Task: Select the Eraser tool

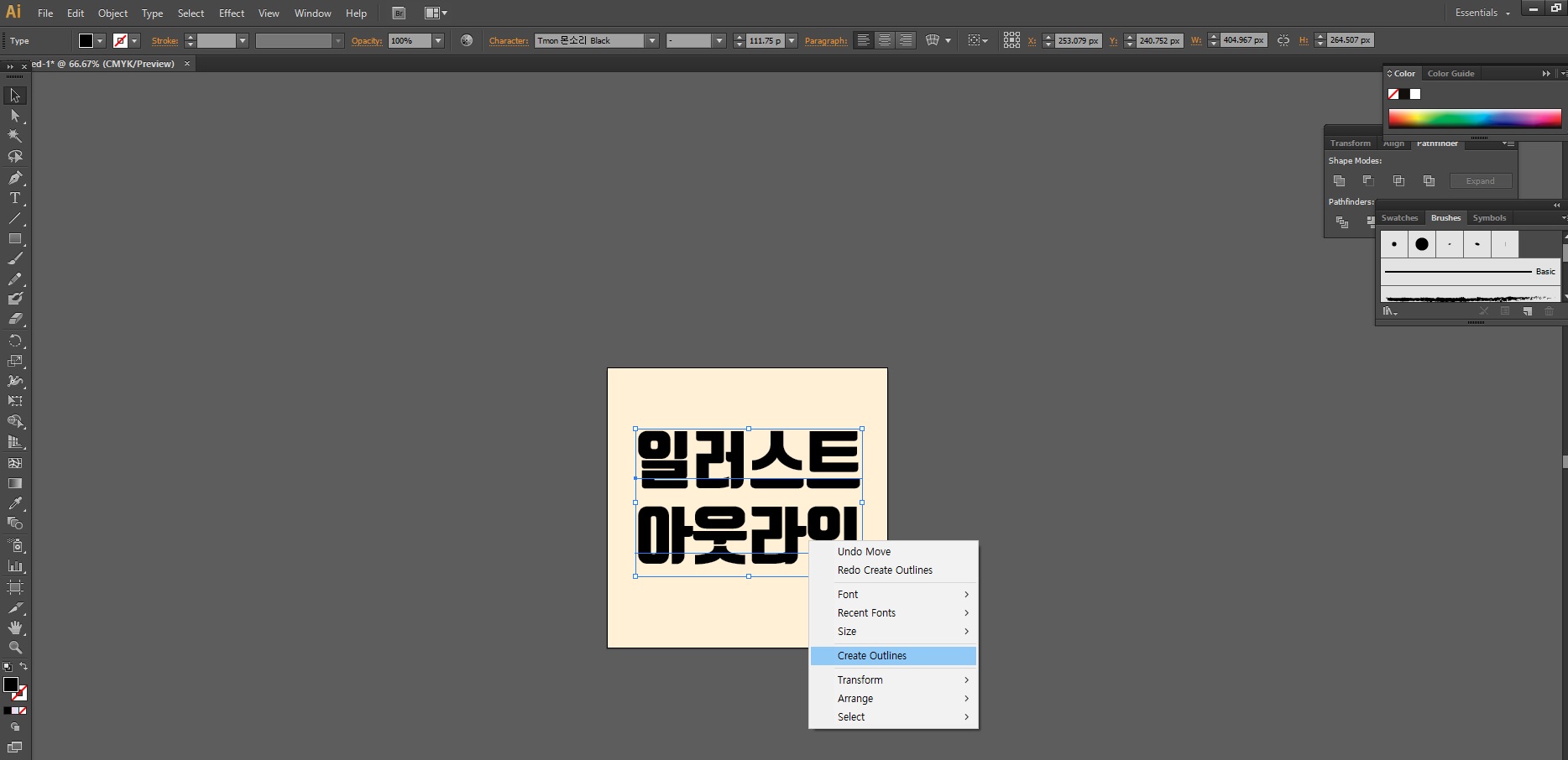Action: click(15, 319)
